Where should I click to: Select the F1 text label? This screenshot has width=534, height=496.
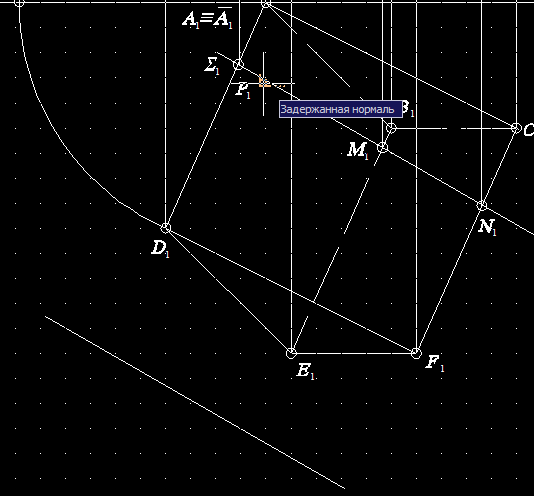coord(435,363)
